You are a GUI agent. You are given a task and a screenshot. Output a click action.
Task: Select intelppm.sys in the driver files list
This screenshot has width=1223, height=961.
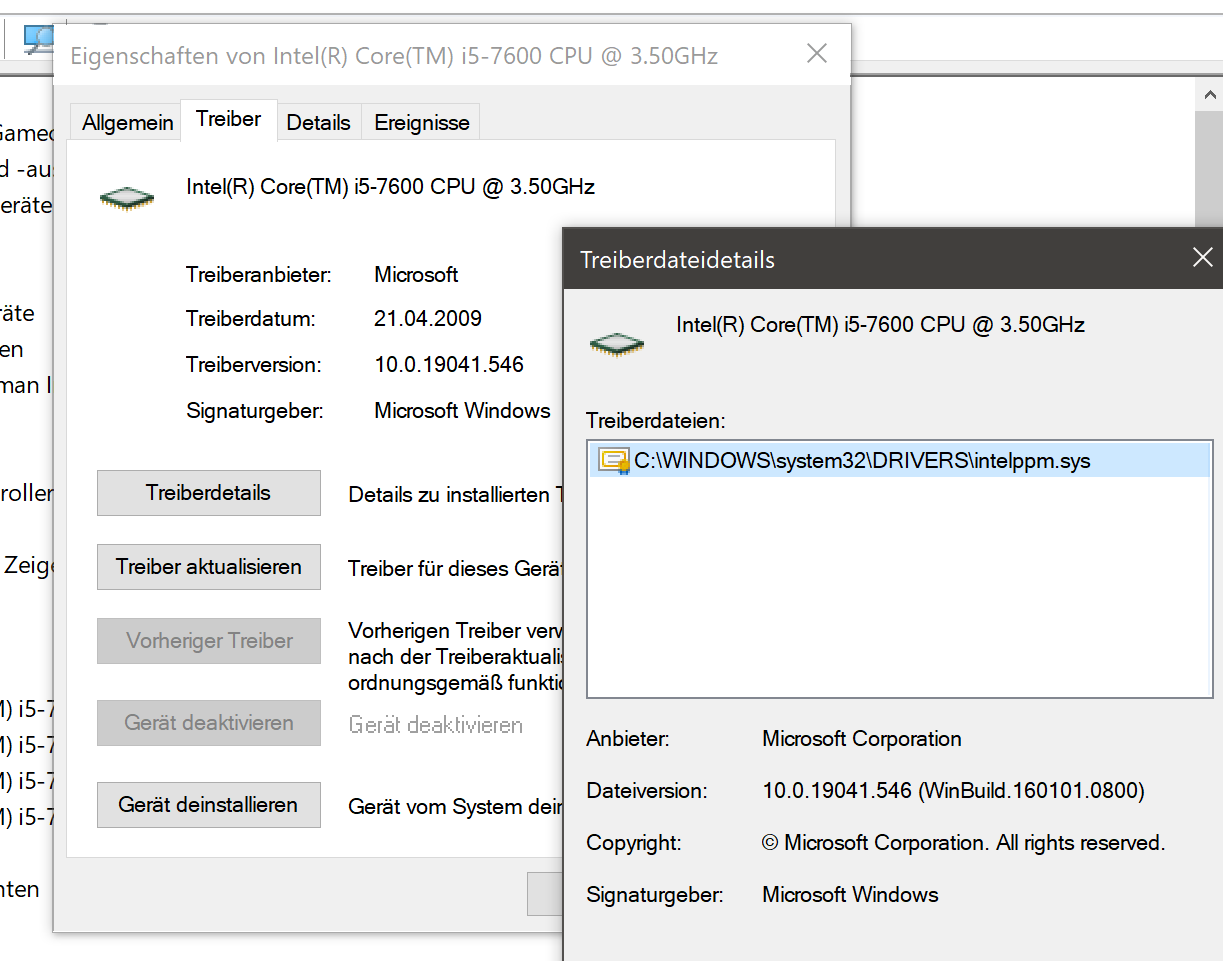click(900, 461)
